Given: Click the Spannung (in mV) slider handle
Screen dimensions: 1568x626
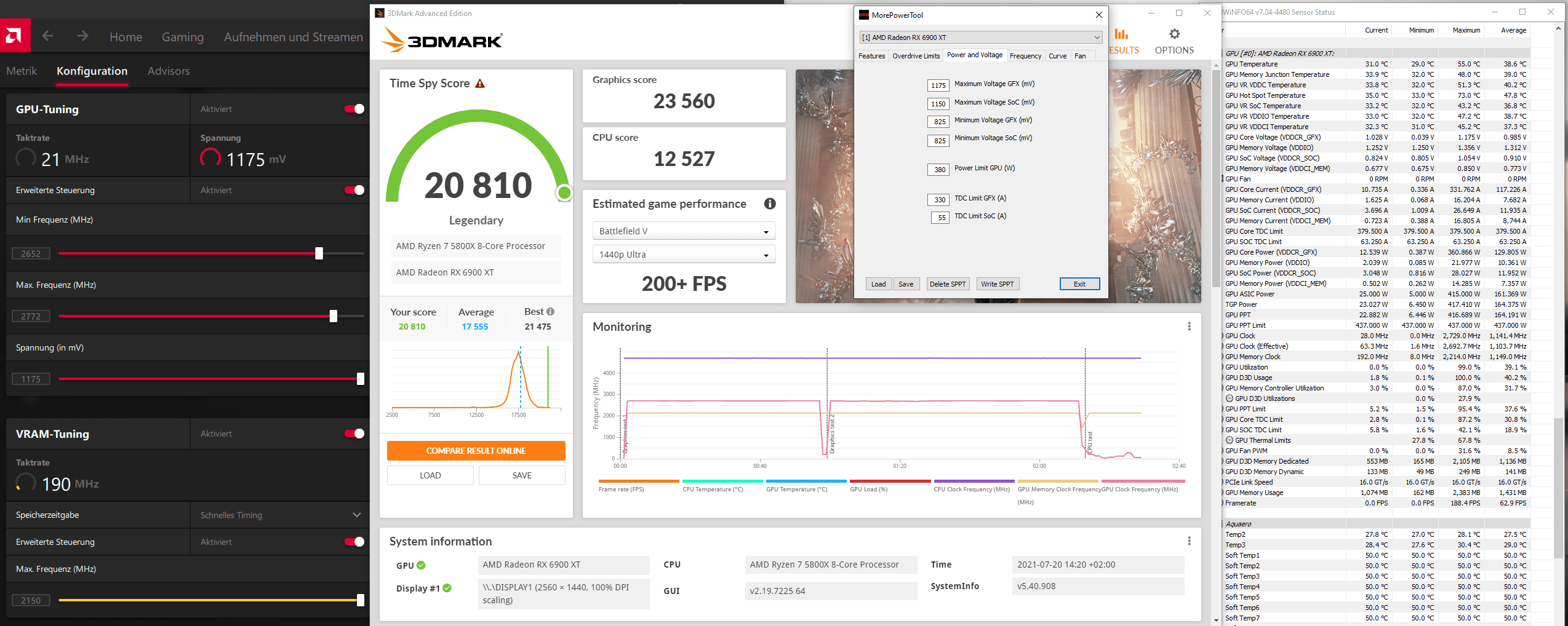Looking at the screenshot, I should point(361,379).
